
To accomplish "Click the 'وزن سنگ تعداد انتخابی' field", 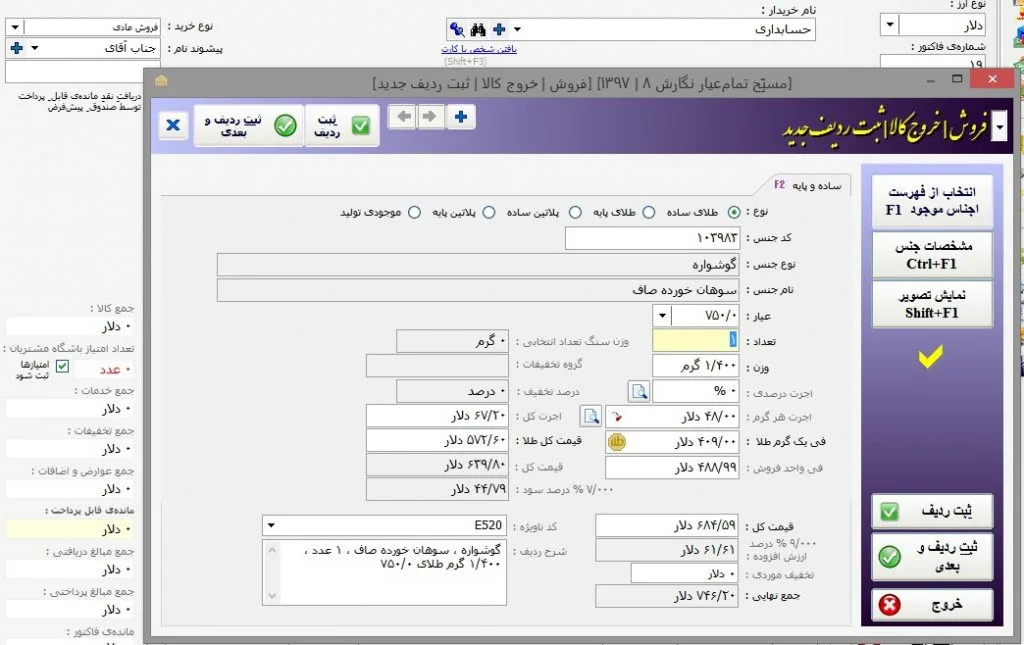I will pos(452,341).
